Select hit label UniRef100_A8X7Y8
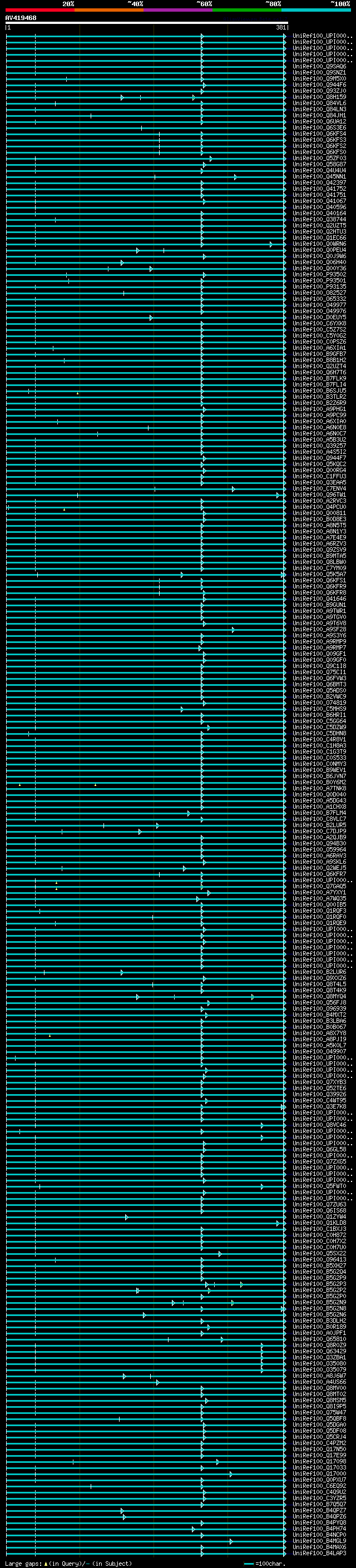The height and width of the screenshot is (1568, 356). (319, 1033)
